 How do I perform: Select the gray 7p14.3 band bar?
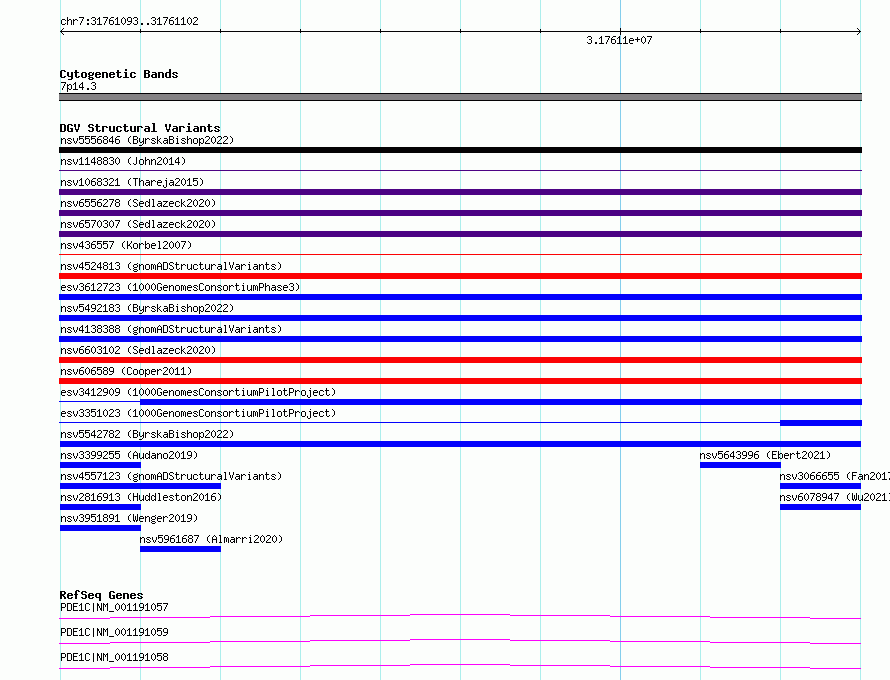(x=460, y=97)
